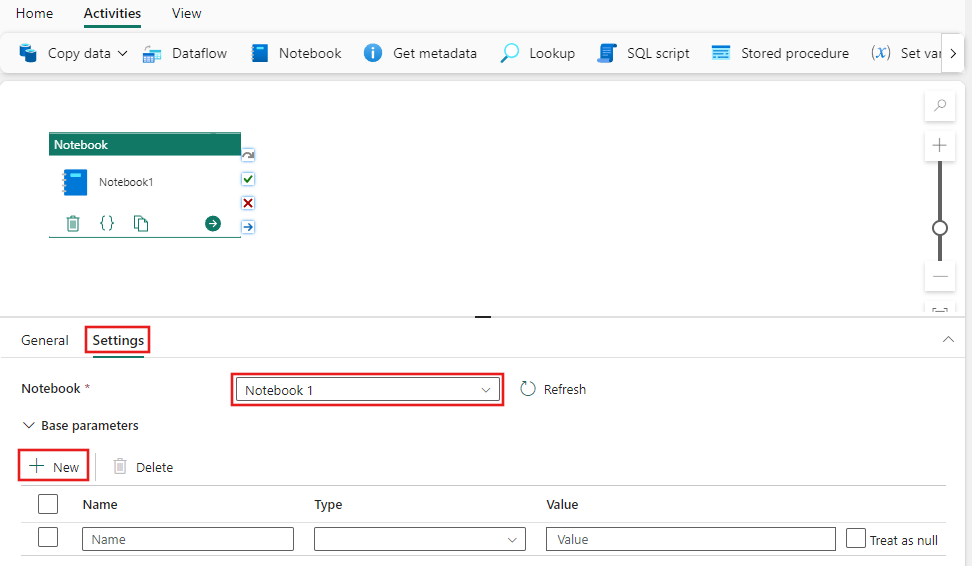
Task: Click the parameter Value input field
Action: 691,539
